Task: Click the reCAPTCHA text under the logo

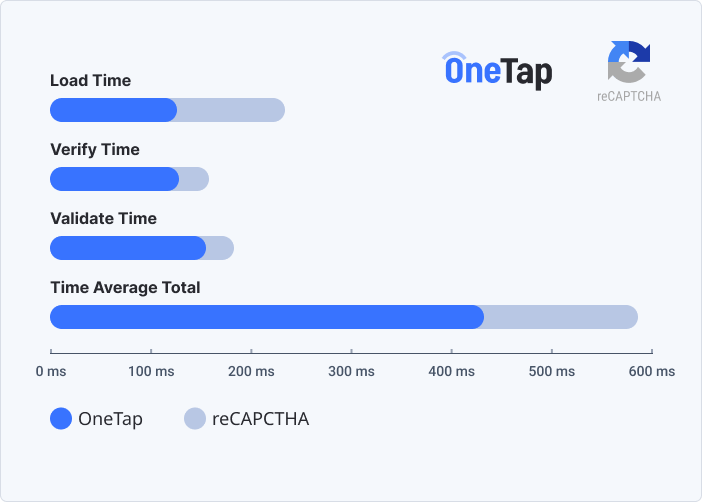Action: point(629,97)
